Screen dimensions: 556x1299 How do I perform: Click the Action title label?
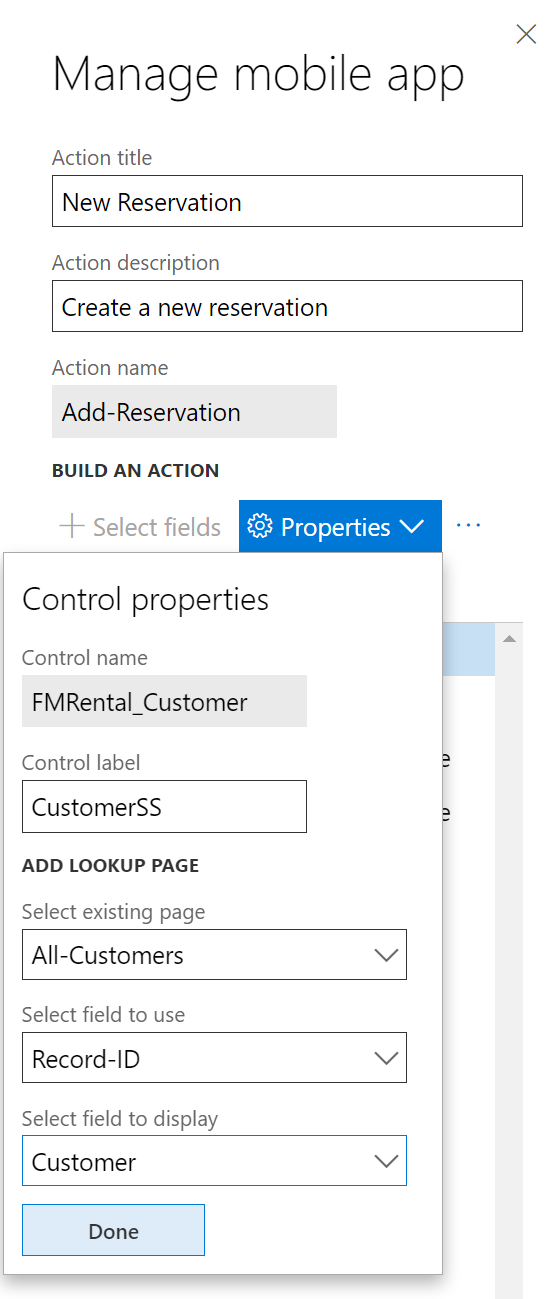102,158
